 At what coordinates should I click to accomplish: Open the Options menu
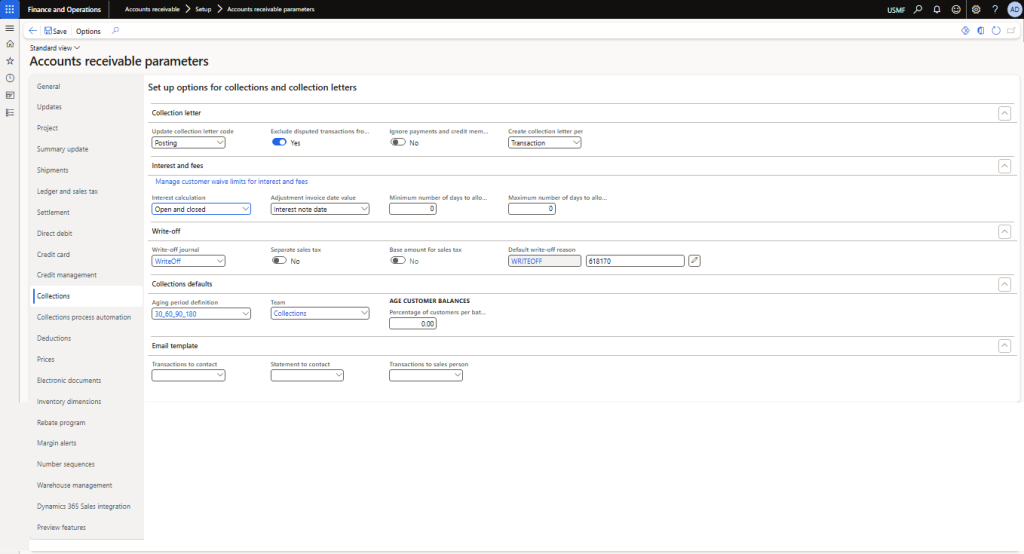[88, 31]
